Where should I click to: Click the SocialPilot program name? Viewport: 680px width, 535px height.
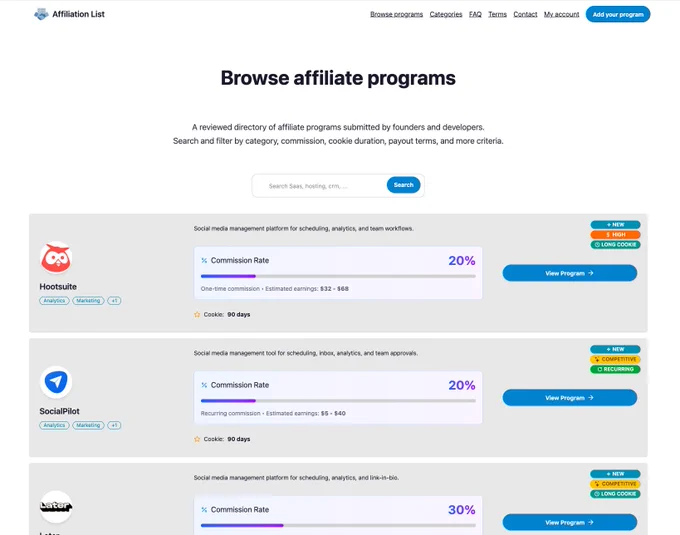59,411
